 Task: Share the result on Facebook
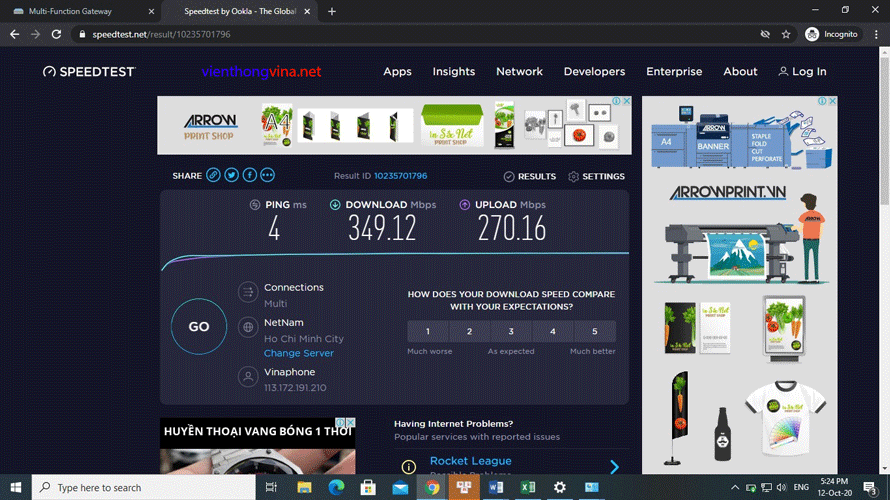point(249,175)
